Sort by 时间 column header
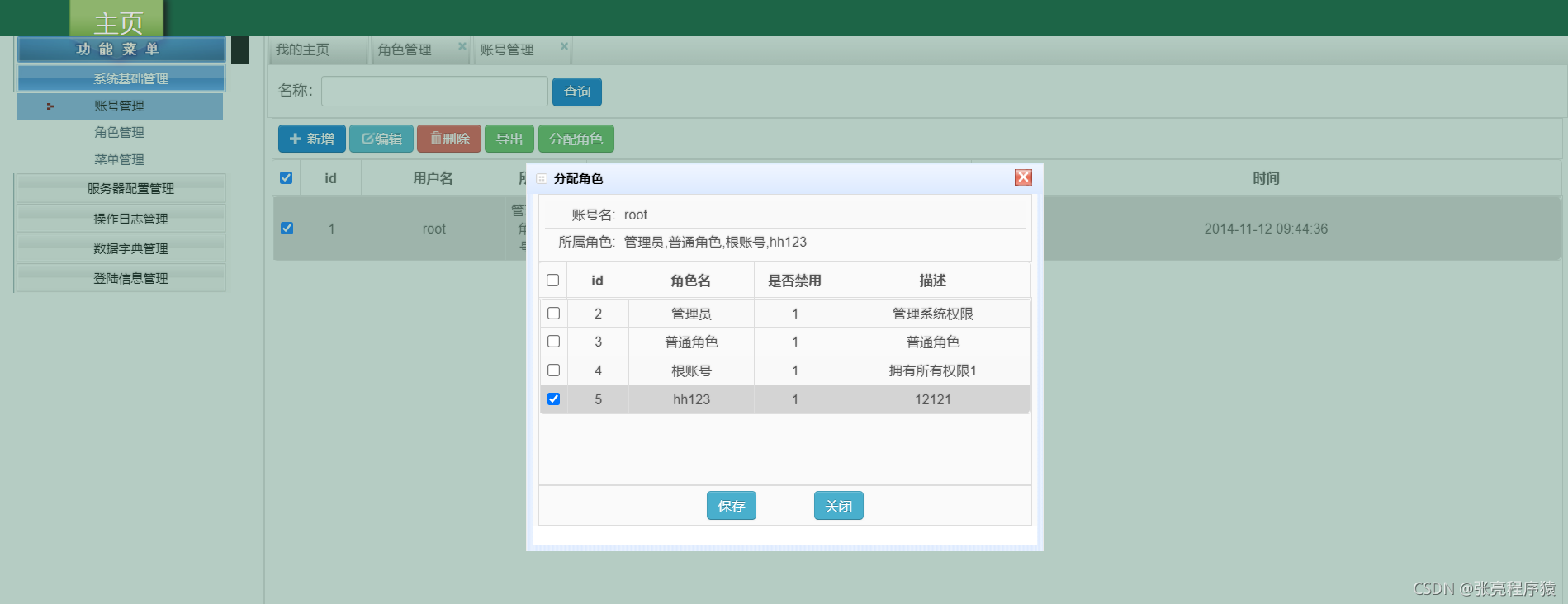 [1266, 178]
